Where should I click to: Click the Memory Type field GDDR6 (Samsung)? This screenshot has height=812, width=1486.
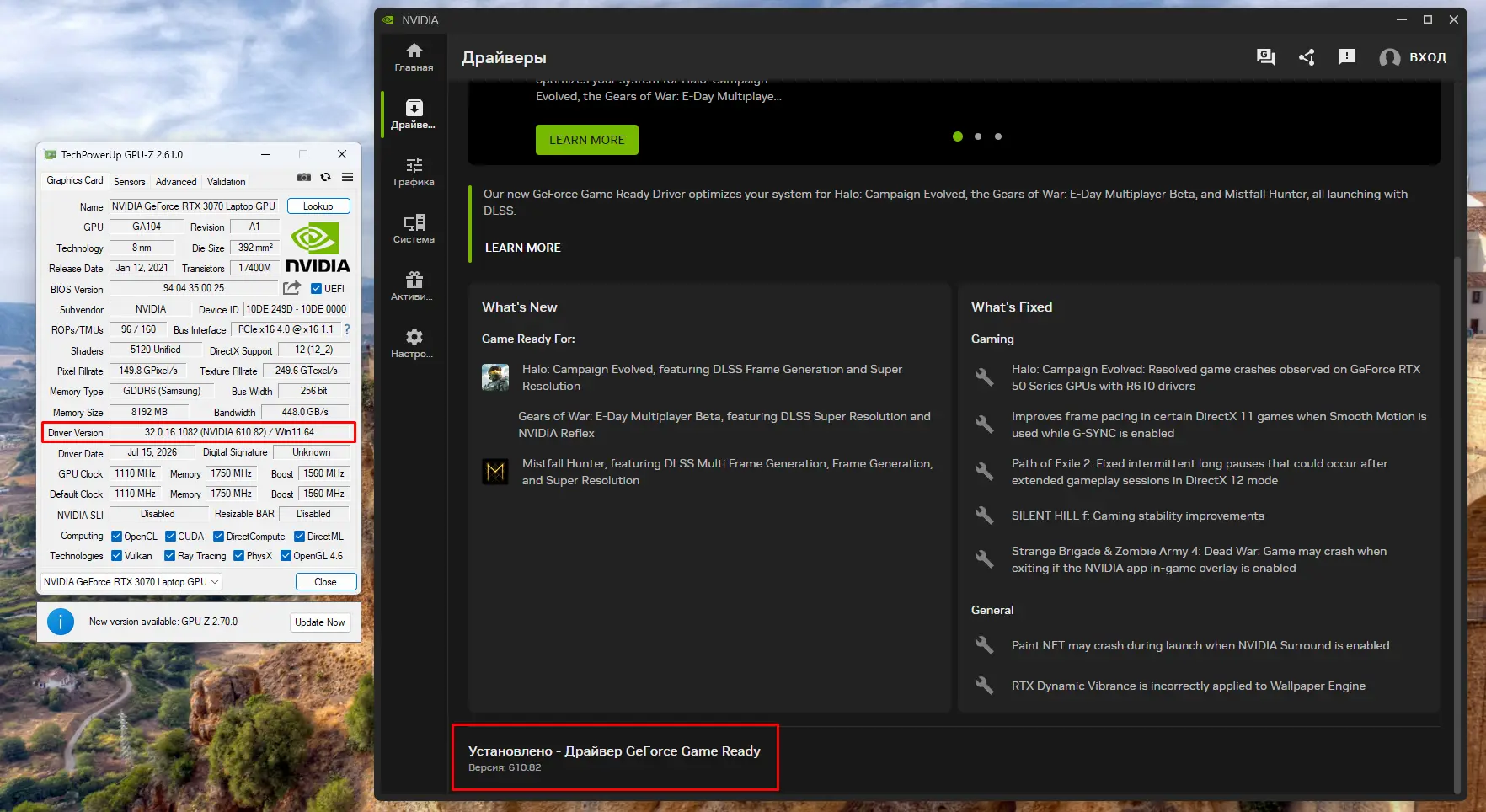click(162, 391)
